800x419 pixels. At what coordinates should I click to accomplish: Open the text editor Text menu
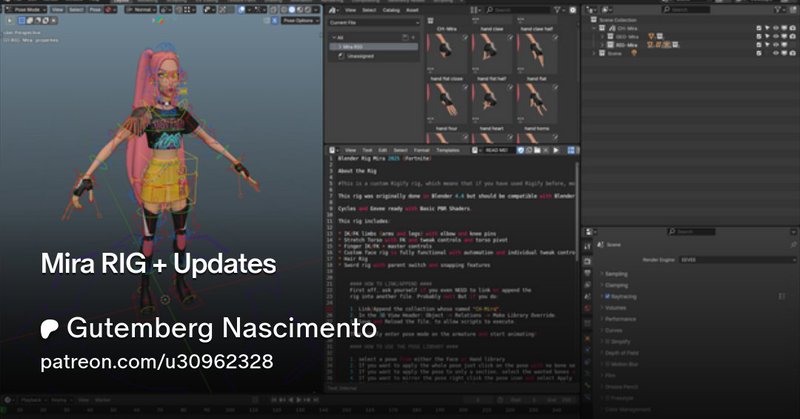click(367, 150)
